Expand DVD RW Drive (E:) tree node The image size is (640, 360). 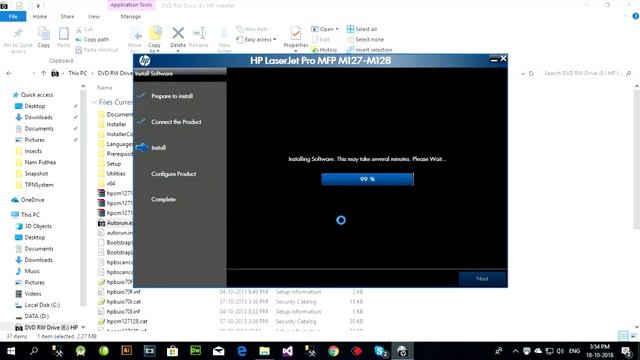pos(83,327)
